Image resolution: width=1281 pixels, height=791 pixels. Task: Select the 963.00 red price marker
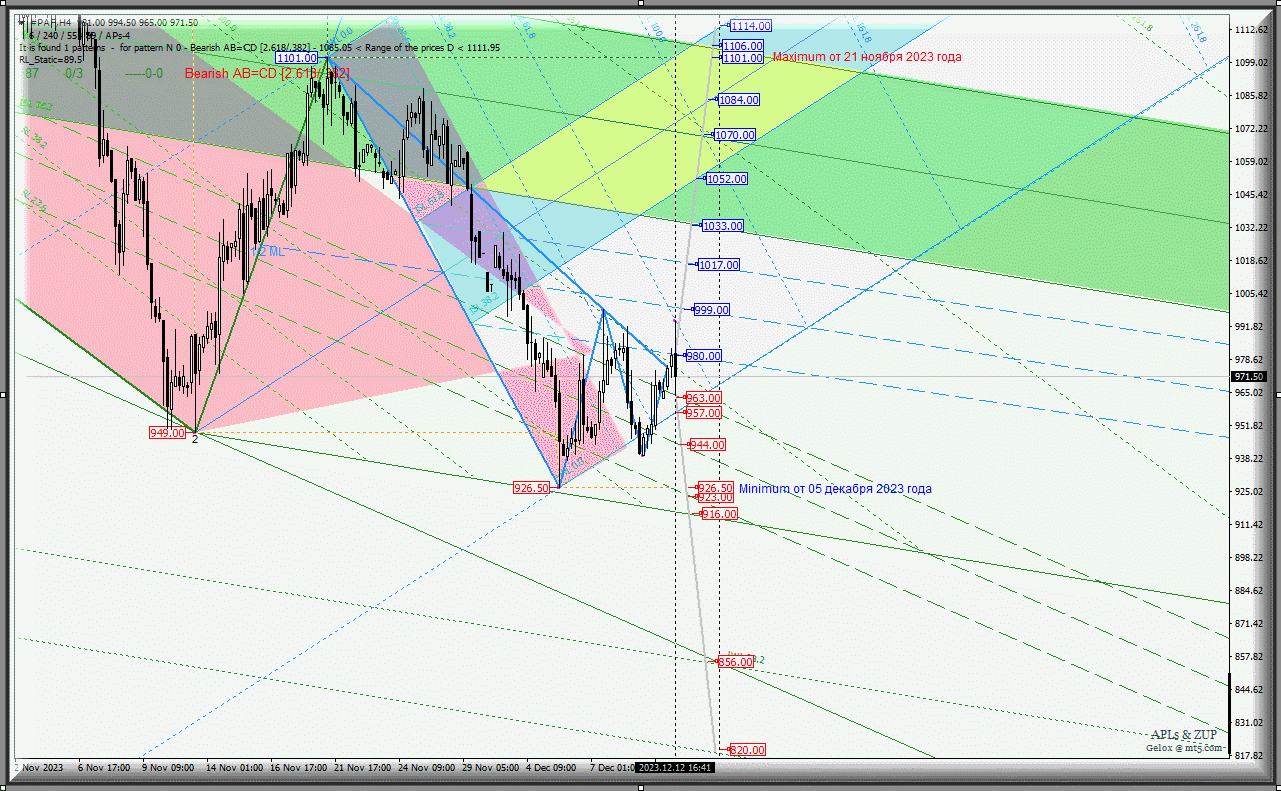(x=703, y=398)
